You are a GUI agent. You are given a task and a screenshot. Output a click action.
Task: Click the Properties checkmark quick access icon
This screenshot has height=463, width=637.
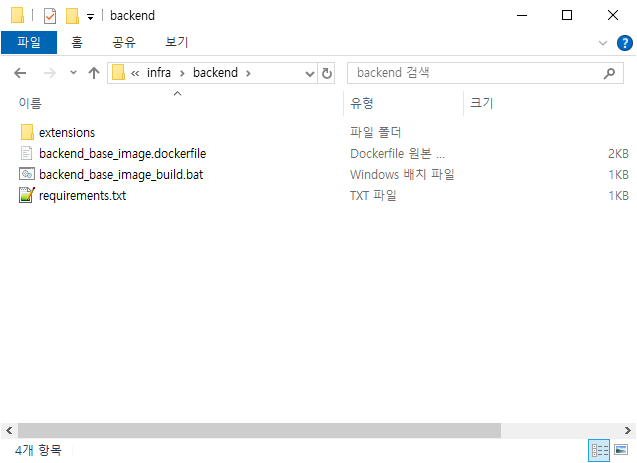click(x=50, y=16)
